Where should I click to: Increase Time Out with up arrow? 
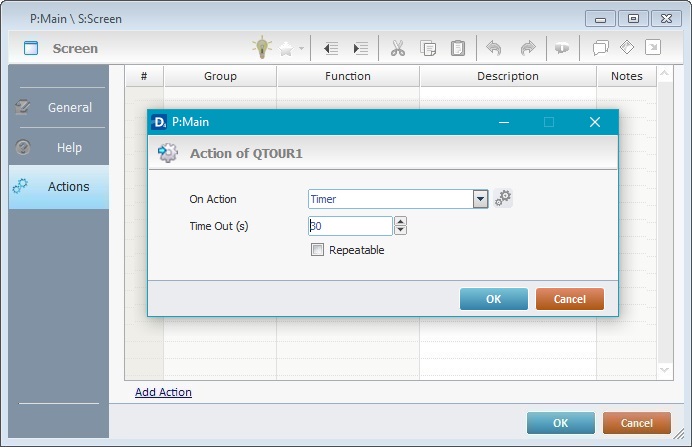[400, 221]
